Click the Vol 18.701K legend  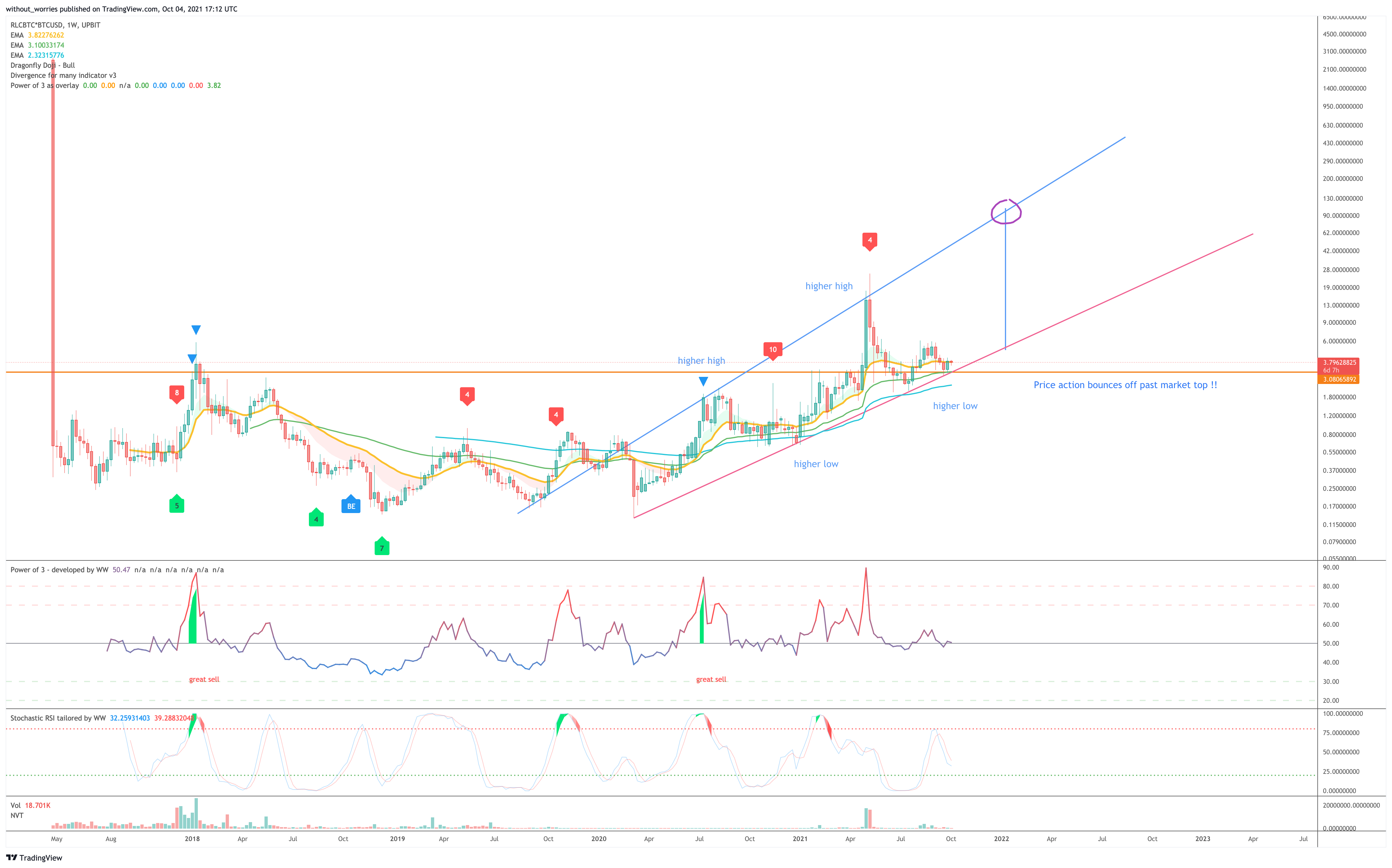point(31,806)
